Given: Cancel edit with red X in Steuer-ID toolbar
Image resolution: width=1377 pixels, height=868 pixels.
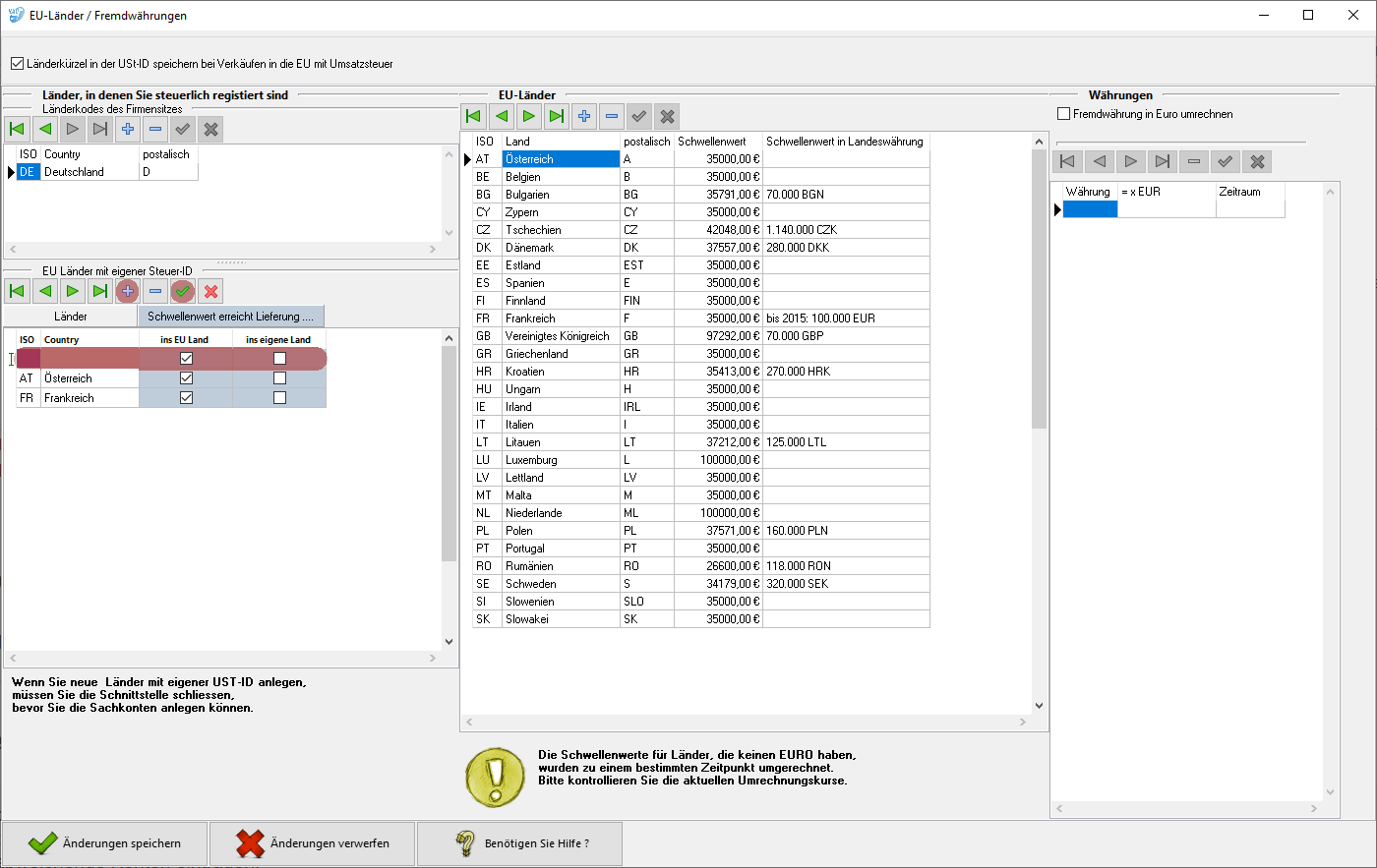Looking at the screenshot, I should coord(210,291).
